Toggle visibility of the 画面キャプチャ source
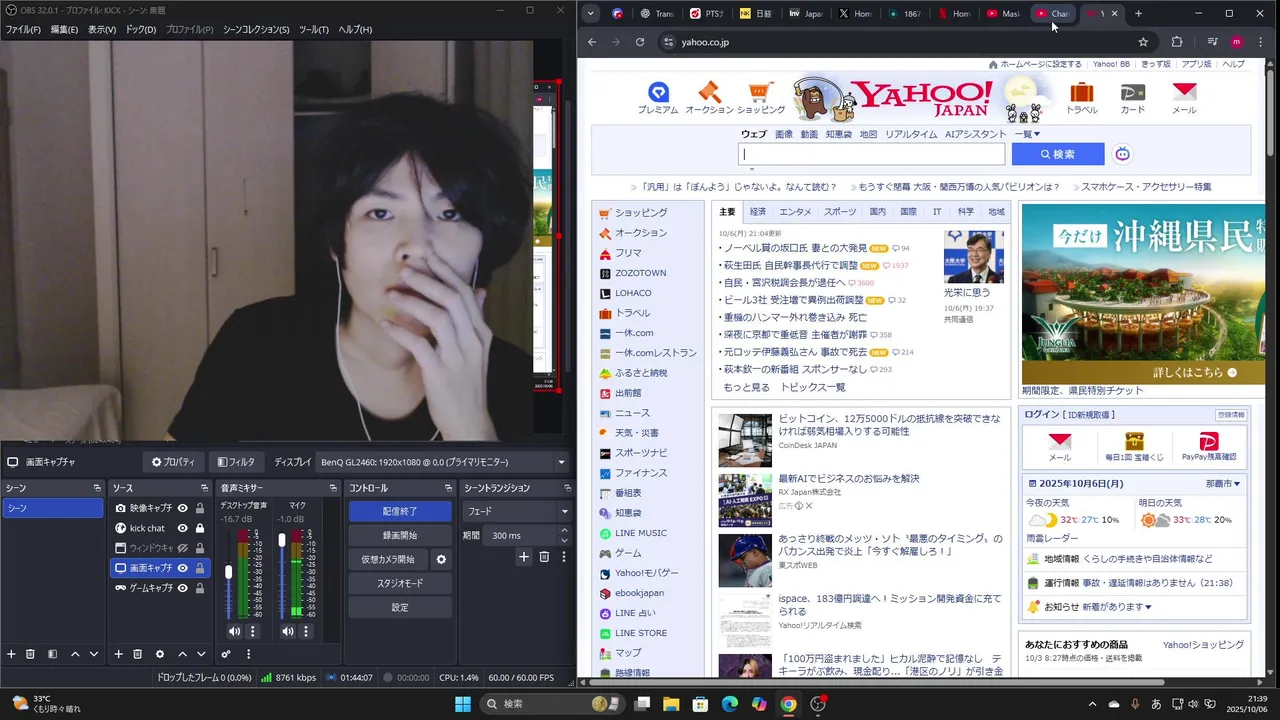 point(183,568)
